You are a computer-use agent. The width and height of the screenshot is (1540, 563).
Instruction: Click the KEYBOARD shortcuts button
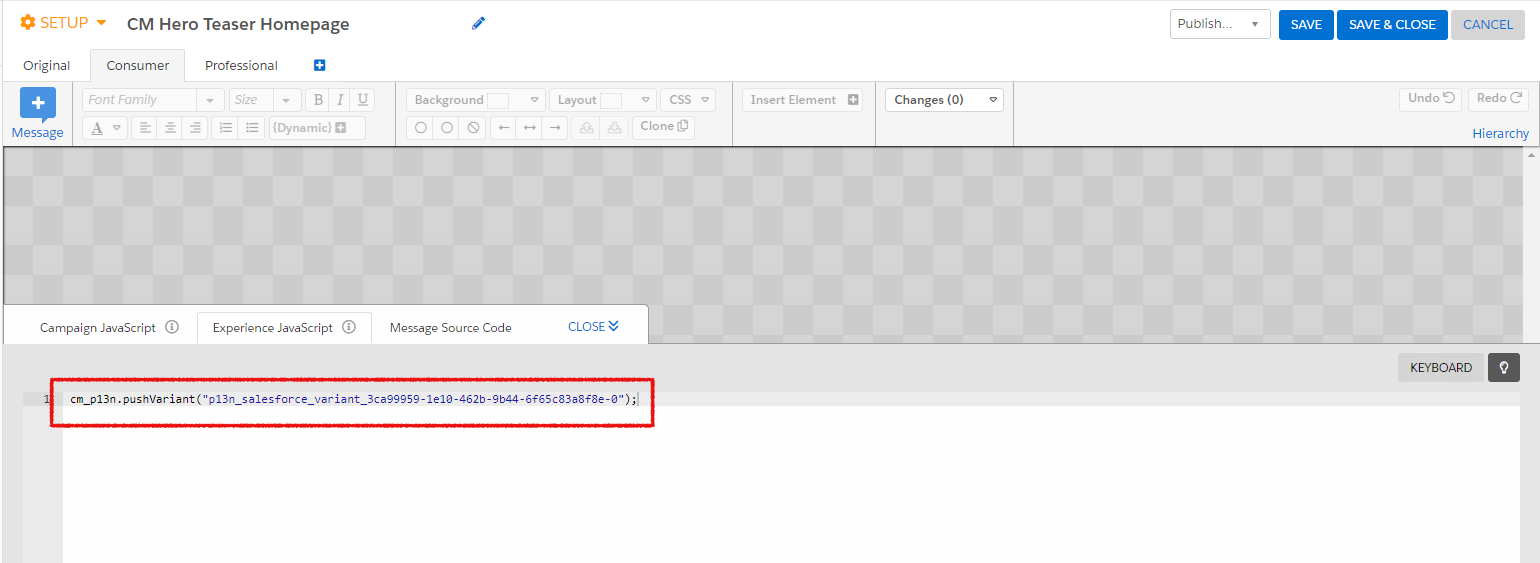point(1440,368)
